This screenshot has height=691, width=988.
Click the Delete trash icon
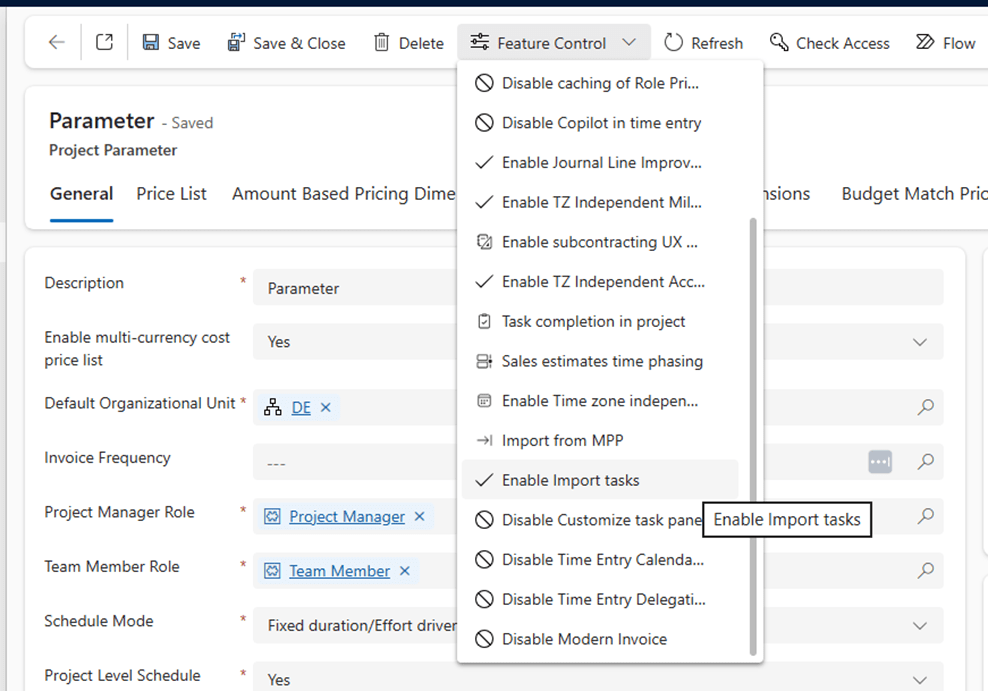point(382,43)
